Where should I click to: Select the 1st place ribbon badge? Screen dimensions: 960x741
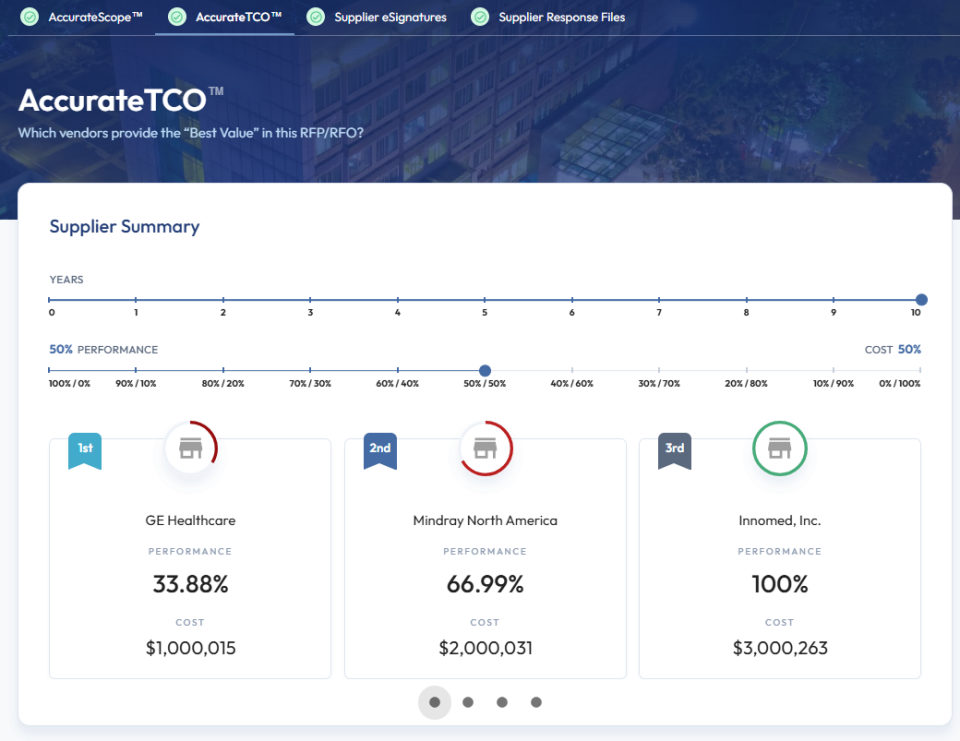tap(84, 449)
